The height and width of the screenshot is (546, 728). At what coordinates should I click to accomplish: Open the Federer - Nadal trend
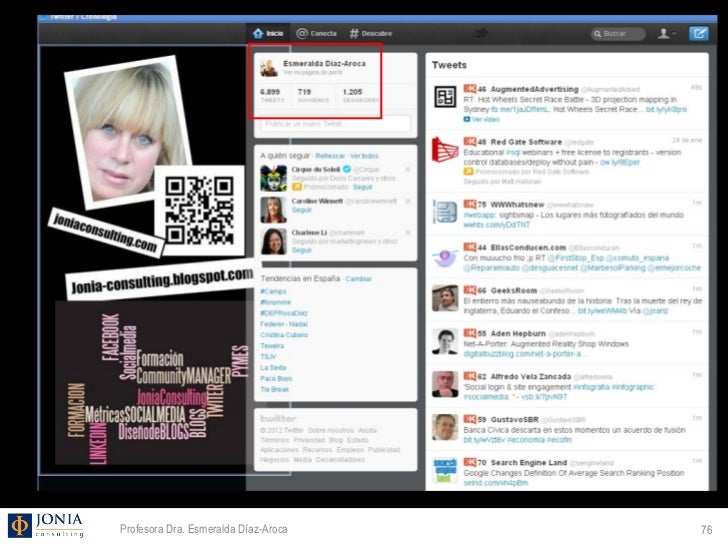pos(284,324)
